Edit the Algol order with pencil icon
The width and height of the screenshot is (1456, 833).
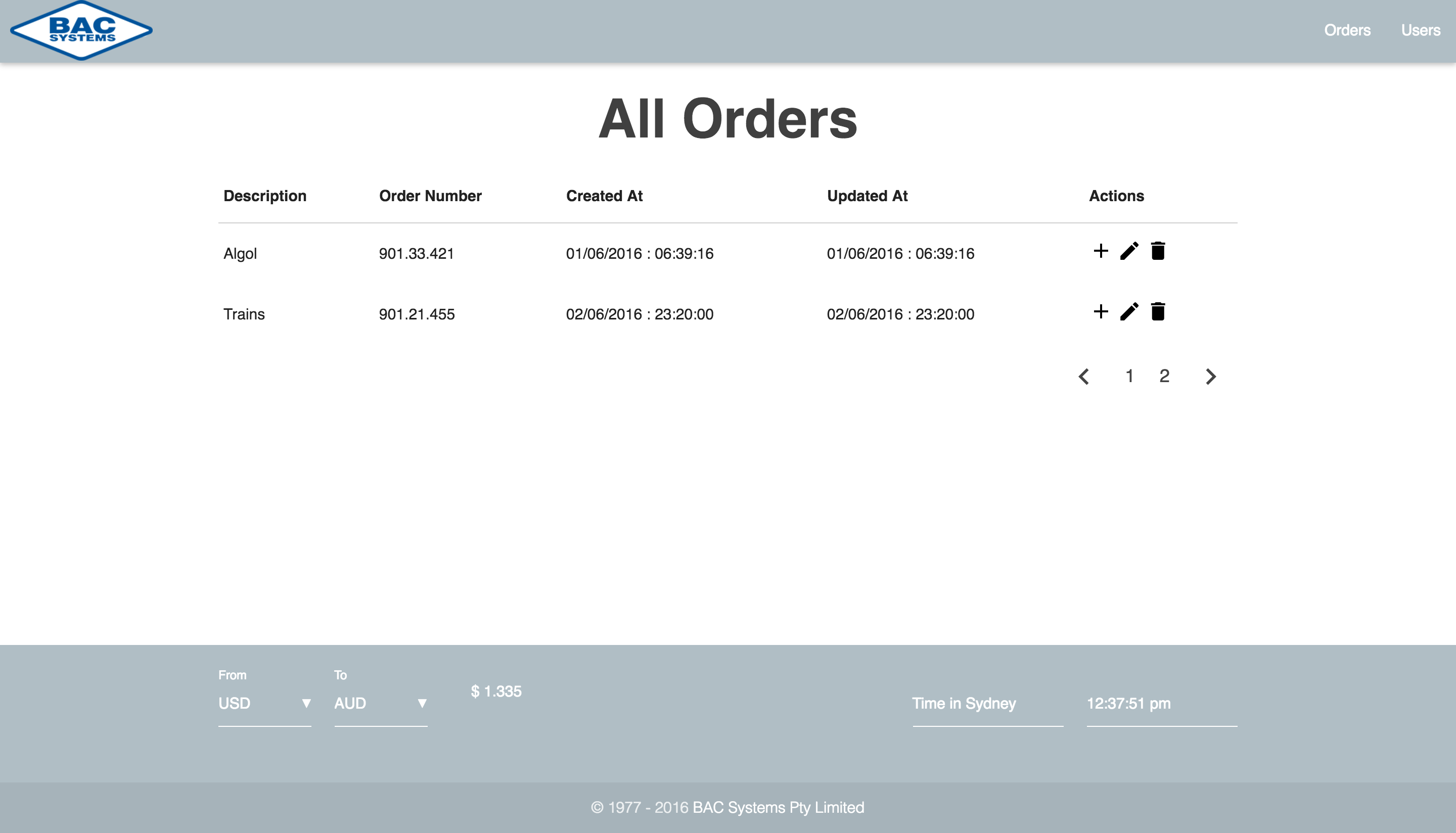pos(1129,251)
